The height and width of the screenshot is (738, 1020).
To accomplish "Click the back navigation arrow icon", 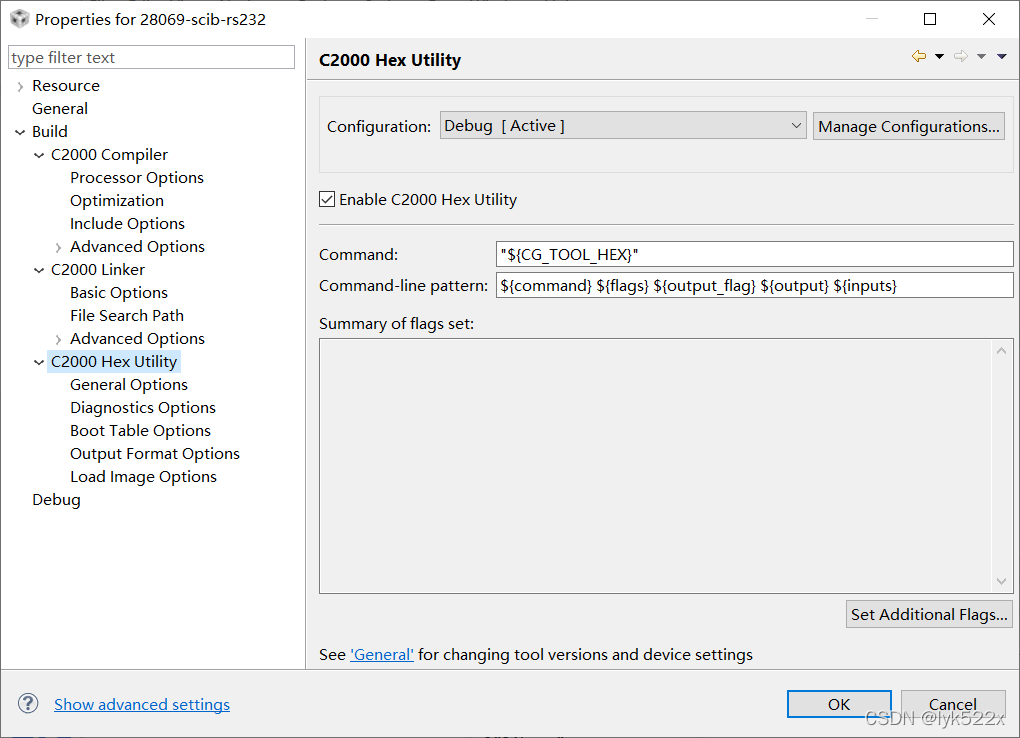I will (x=918, y=56).
